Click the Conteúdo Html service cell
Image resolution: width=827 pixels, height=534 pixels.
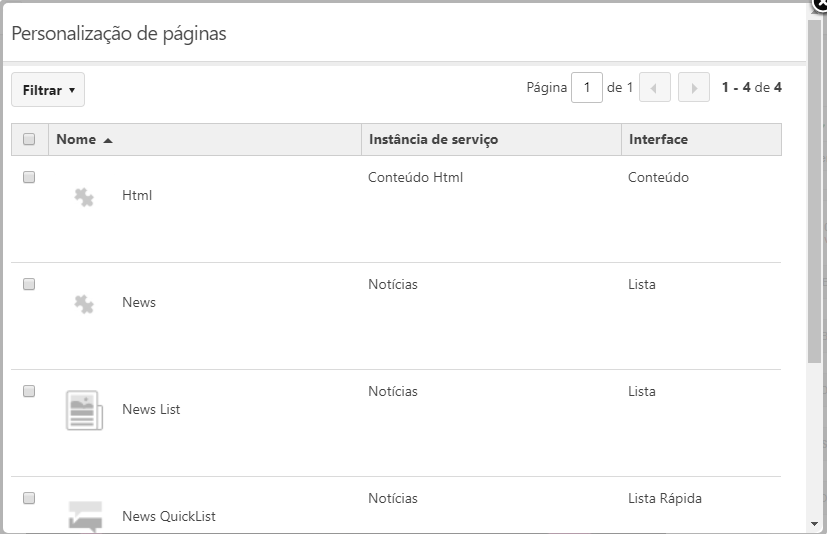(416, 177)
